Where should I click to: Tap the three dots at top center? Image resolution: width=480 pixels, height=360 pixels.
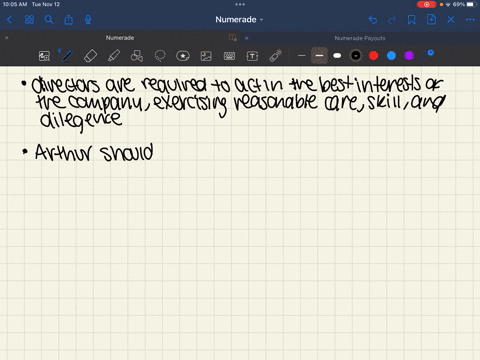tap(240, 4)
